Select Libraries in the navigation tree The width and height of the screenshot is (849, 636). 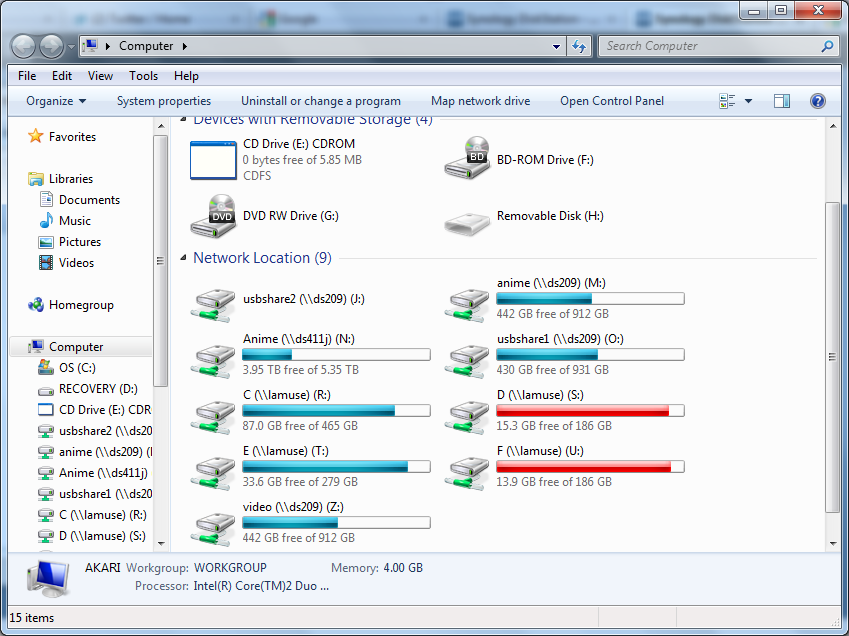click(x=71, y=179)
